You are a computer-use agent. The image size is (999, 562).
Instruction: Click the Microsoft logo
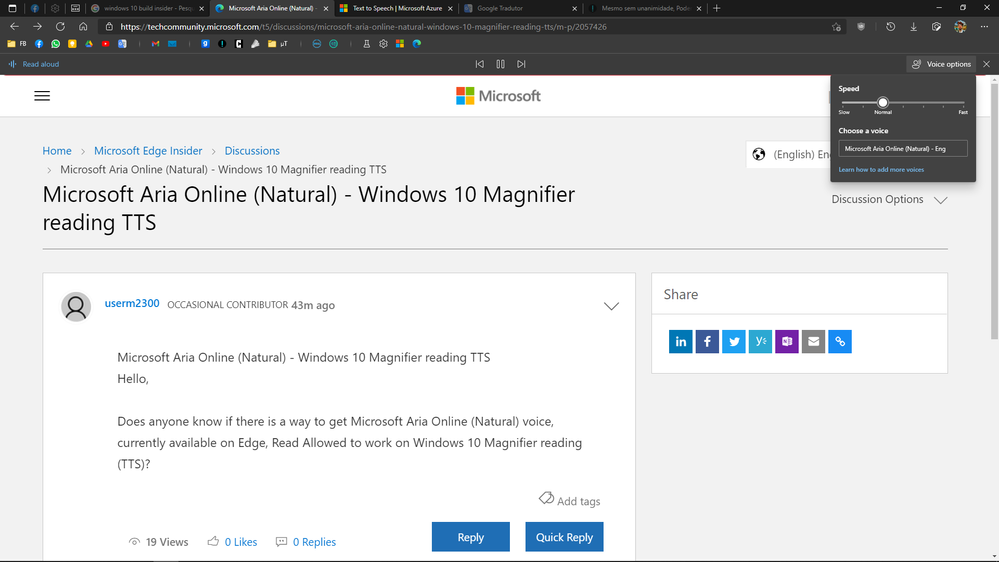click(x=498, y=96)
